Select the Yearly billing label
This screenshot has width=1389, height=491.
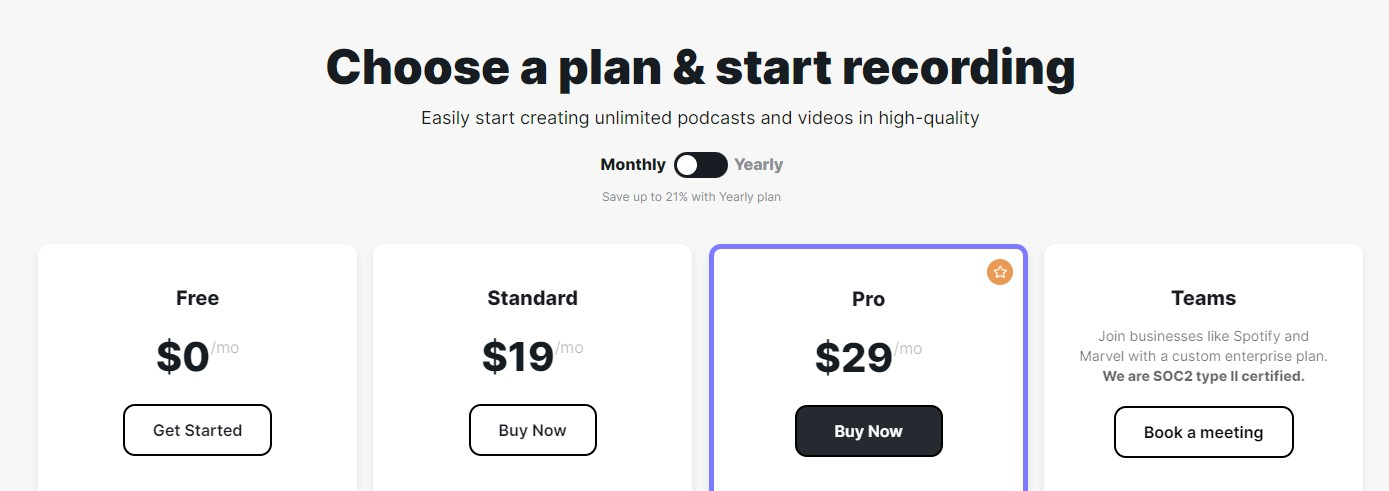[759, 165]
